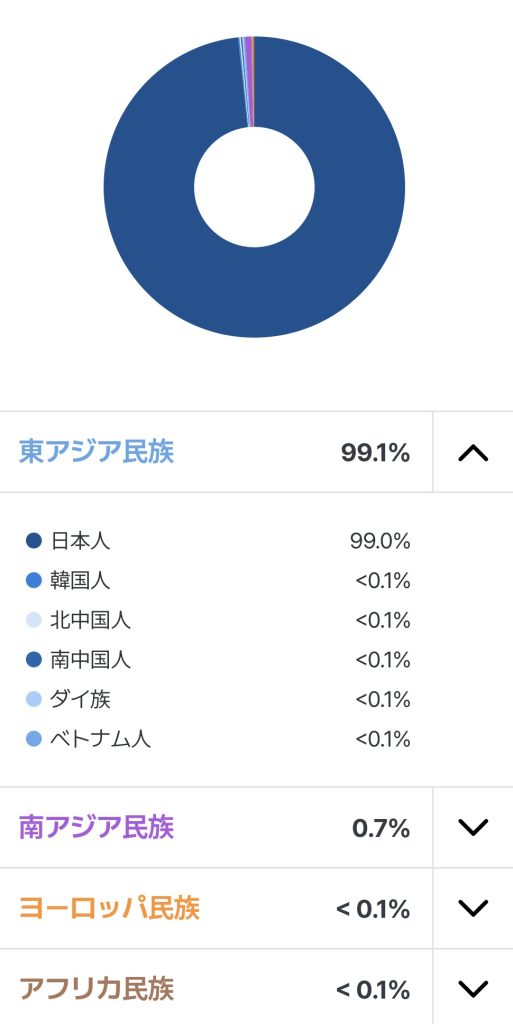513x1024 pixels.
Task: Click the 日本人 color dot
Action: pos(33,541)
